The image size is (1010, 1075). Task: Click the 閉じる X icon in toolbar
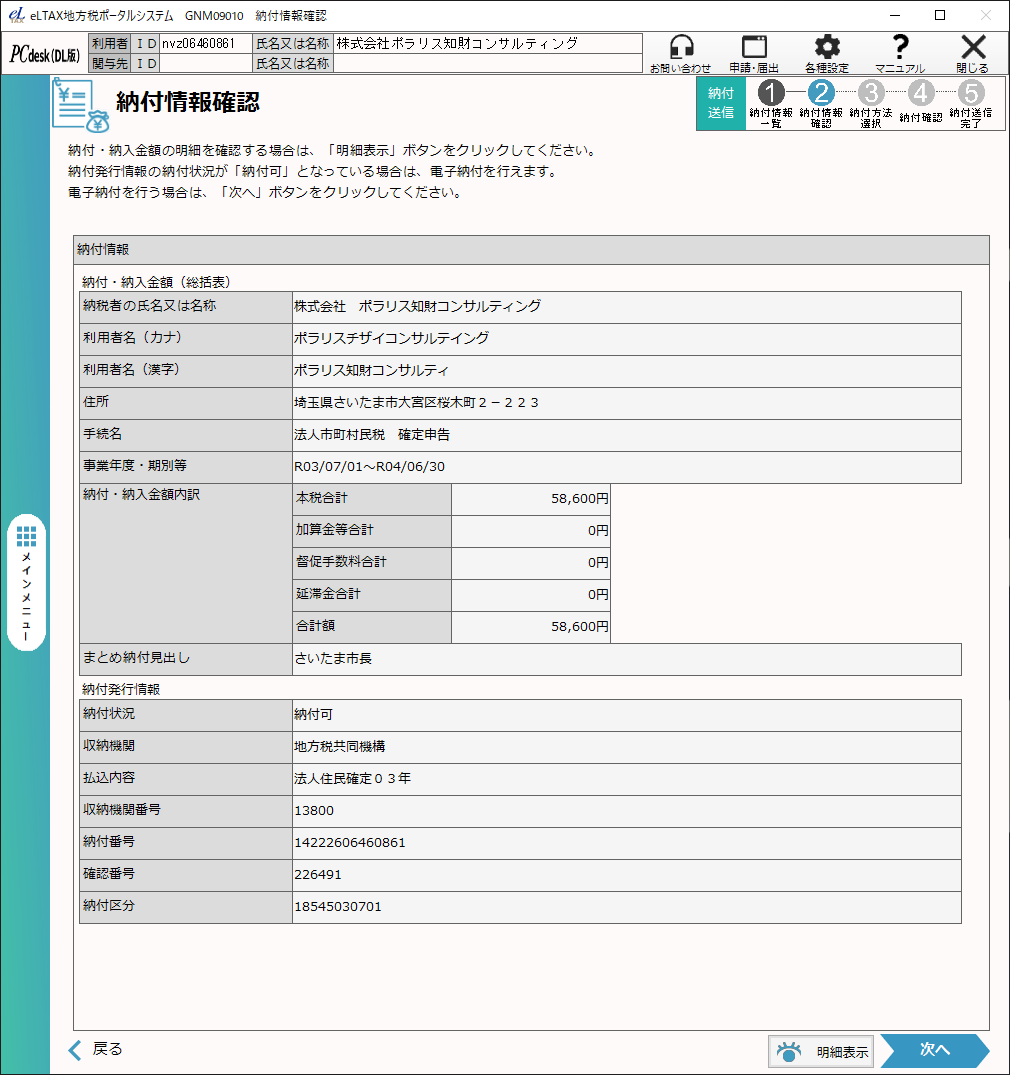pyautogui.click(x=972, y=53)
